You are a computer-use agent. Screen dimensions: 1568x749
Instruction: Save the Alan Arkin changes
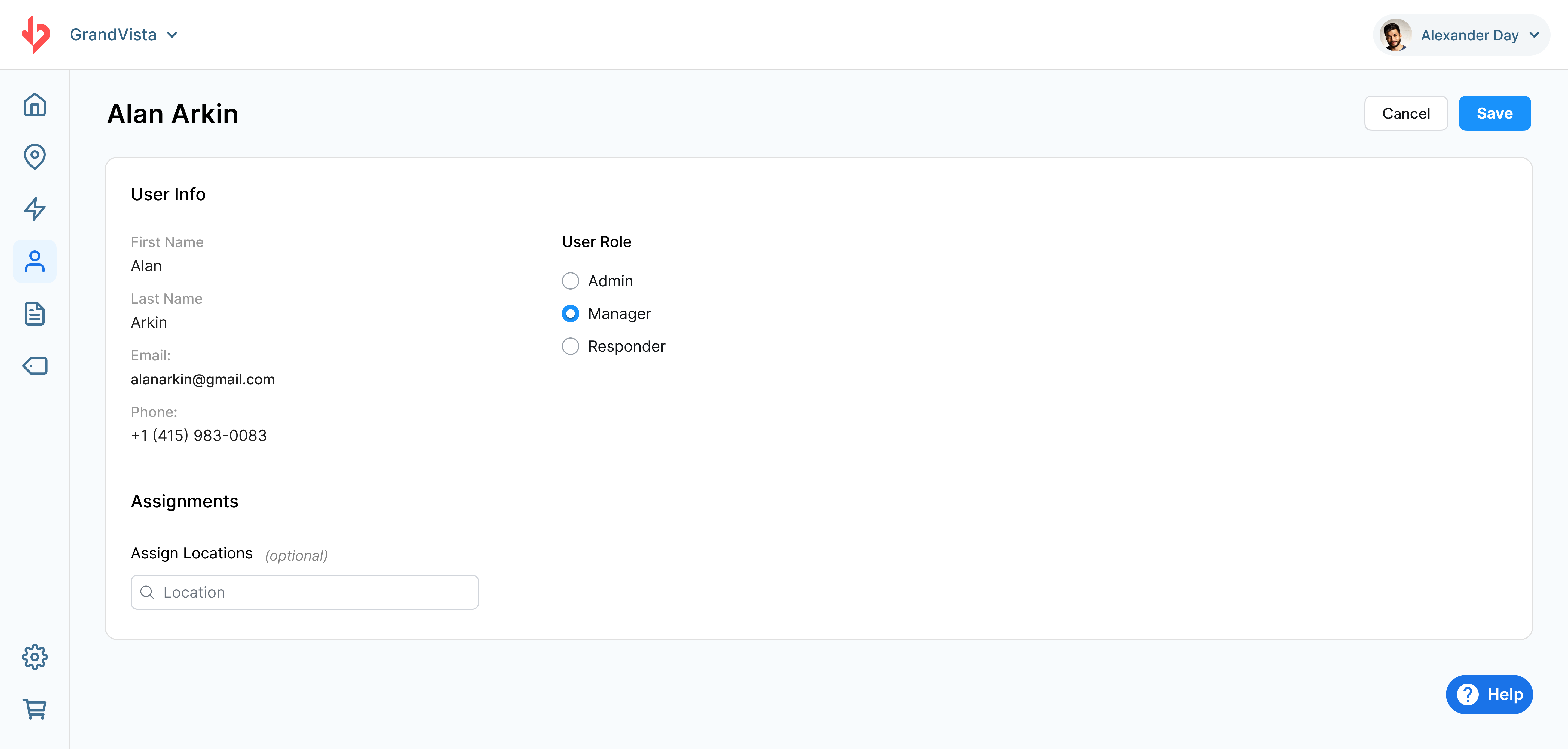(x=1494, y=113)
